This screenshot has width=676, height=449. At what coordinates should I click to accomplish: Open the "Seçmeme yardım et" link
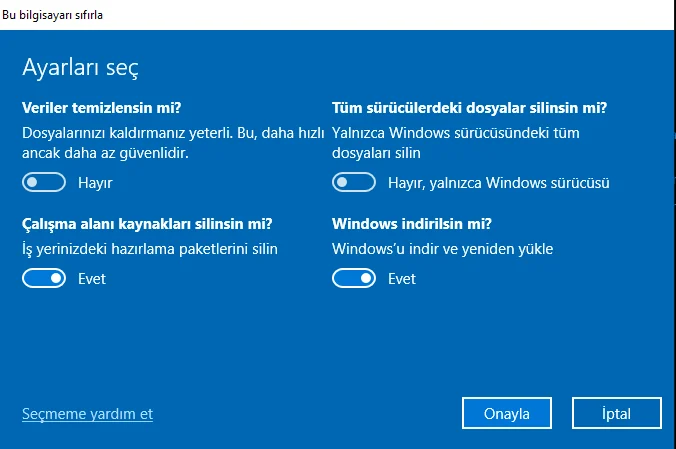(87, 413)
